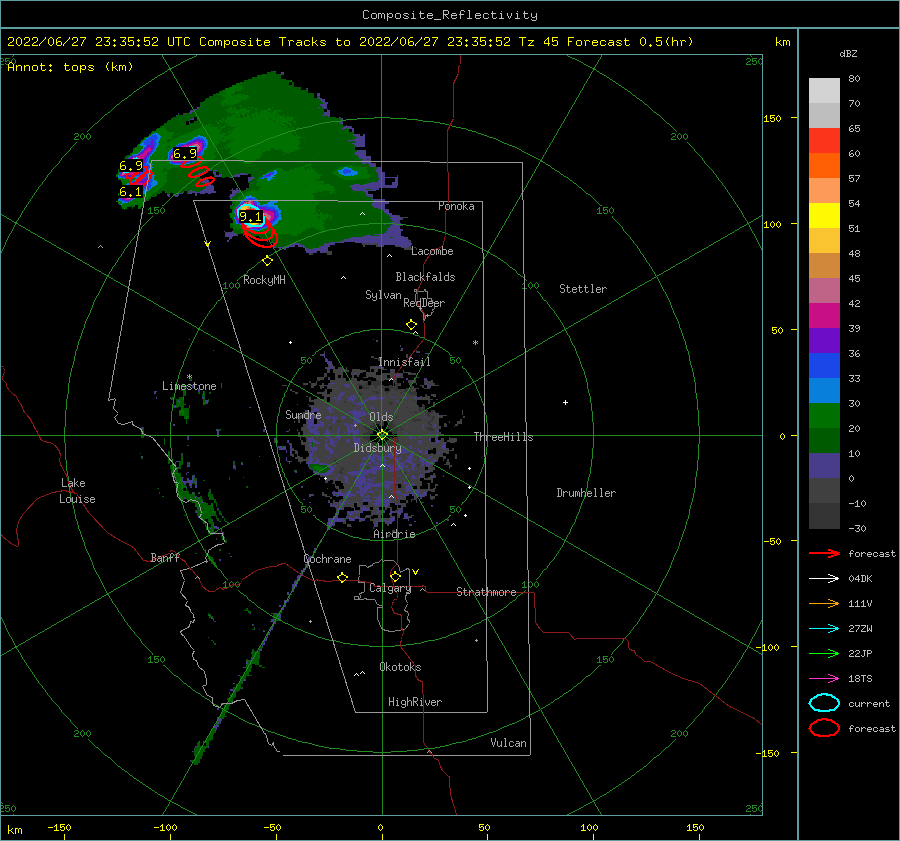Click the cyan 27ZW arrow legend icon
Viewport: 900px width, 841px height.
[824, 629]
